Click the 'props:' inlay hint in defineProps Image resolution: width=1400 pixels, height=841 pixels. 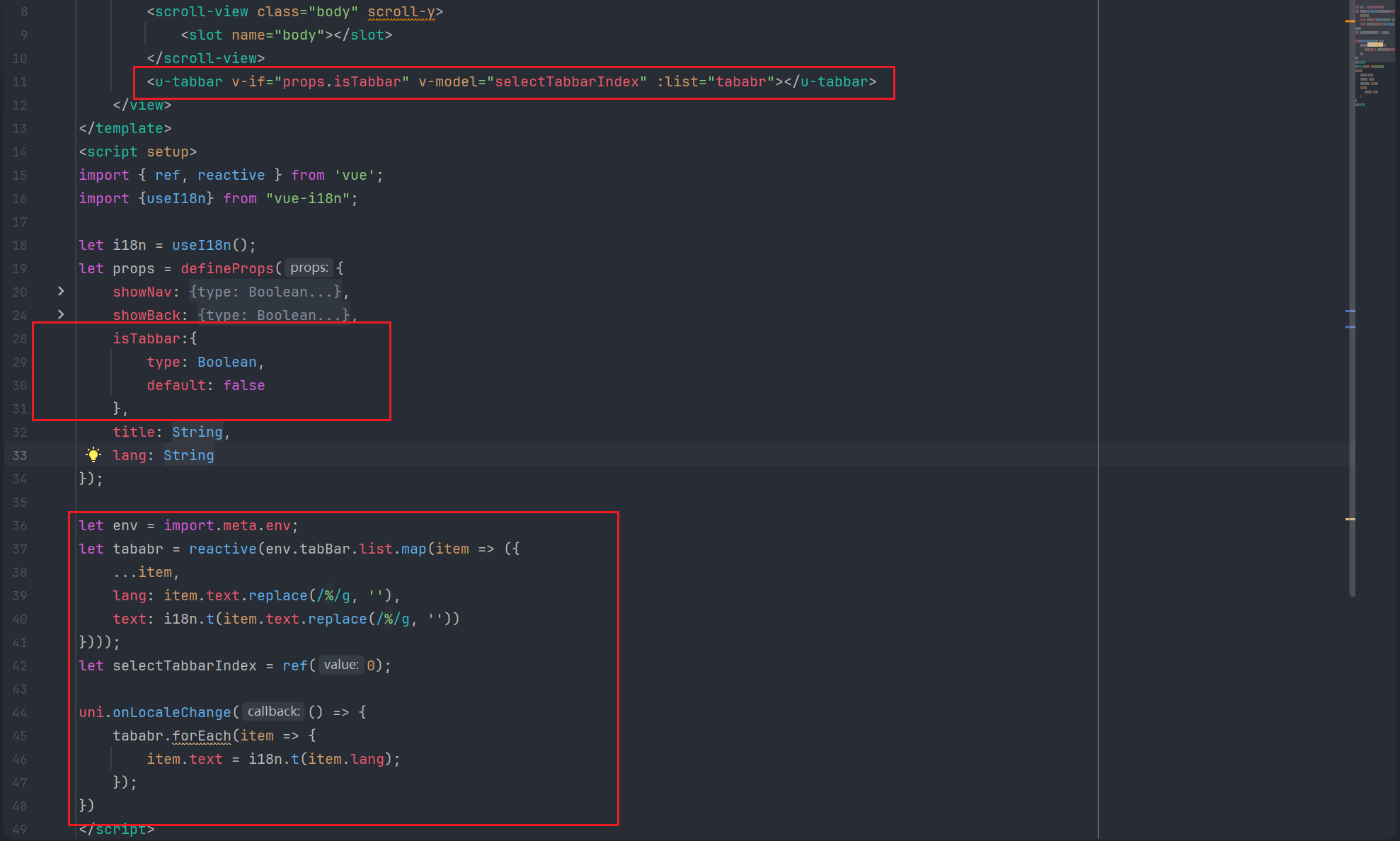tap(309, 268)
